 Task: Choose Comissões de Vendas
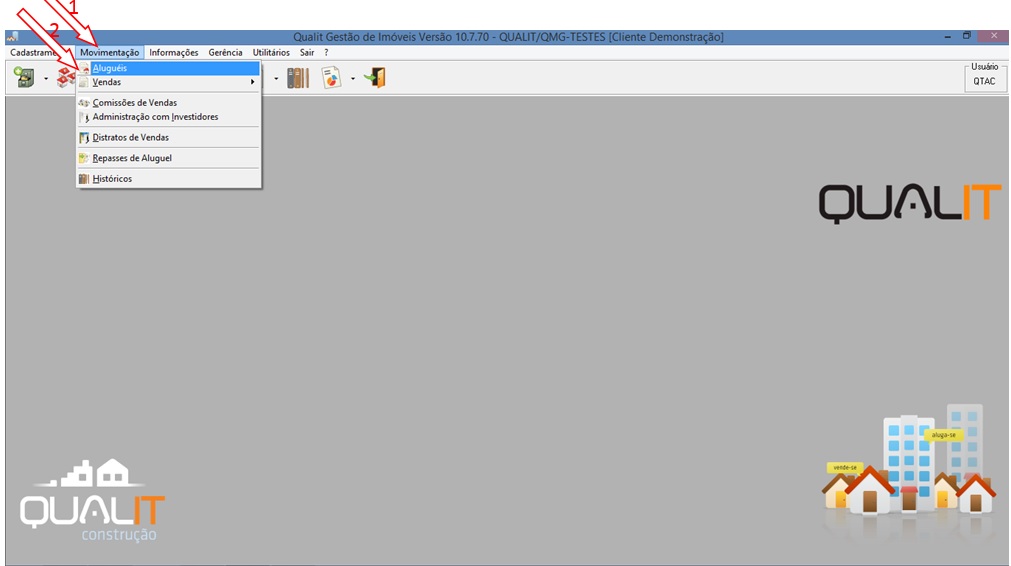point(168,102)
